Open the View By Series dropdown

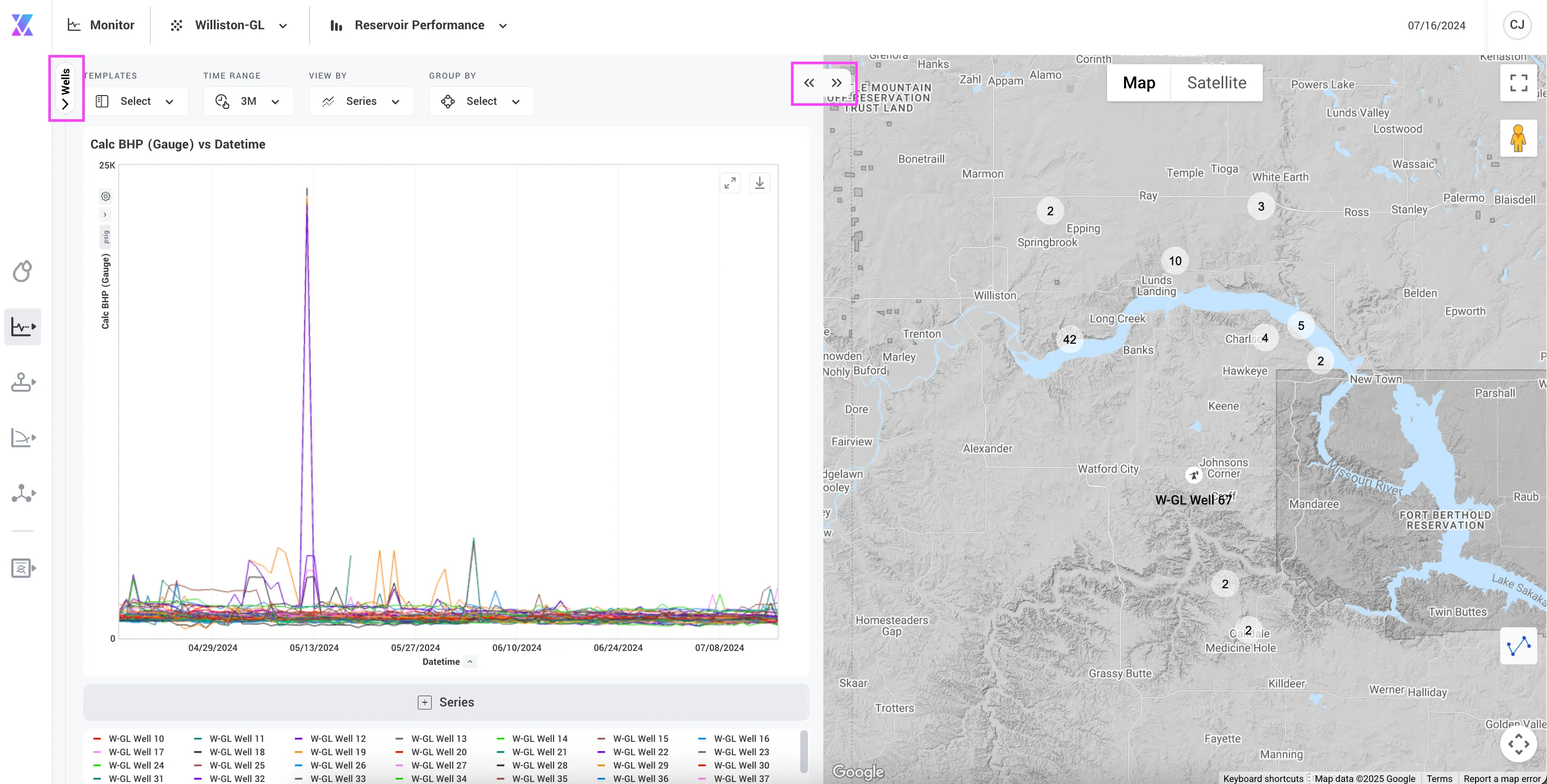pyautogui.click(x=361, y=101)
